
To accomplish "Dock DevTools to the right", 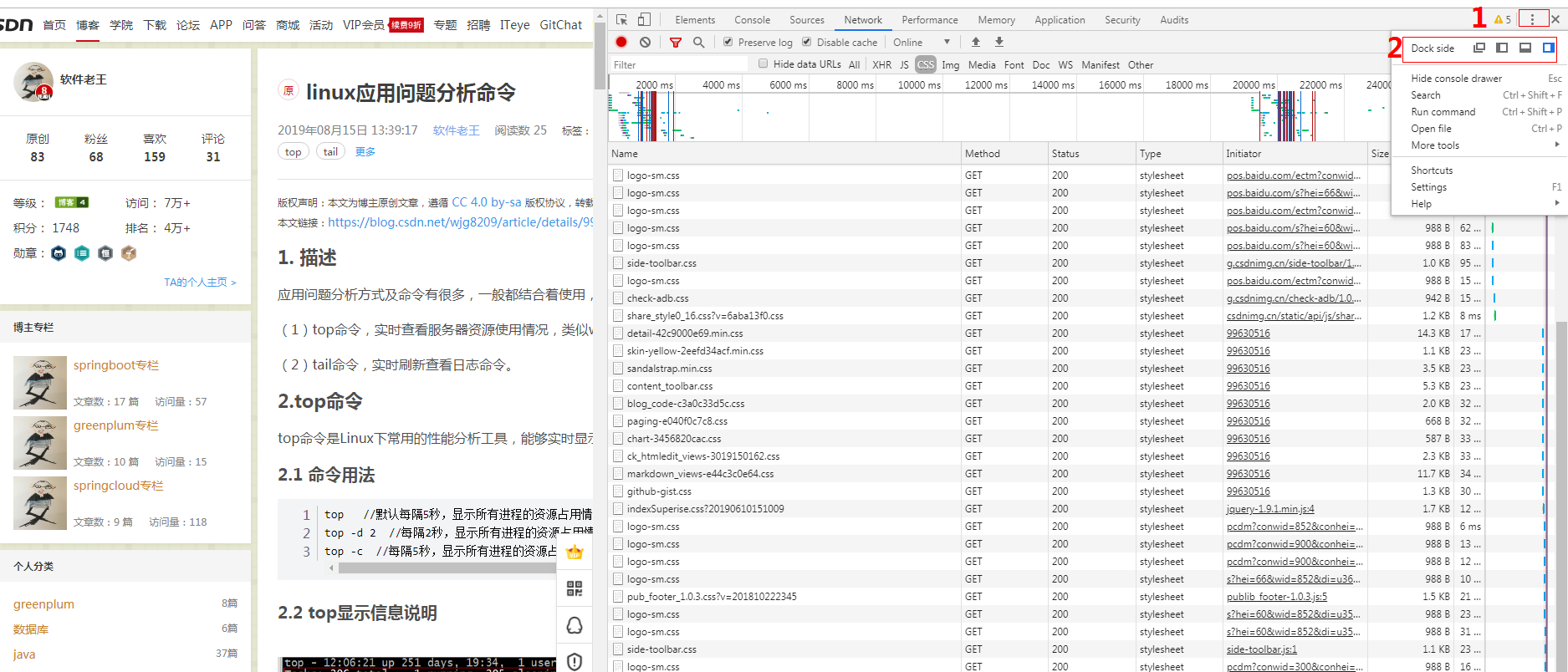I will 1549,48.
